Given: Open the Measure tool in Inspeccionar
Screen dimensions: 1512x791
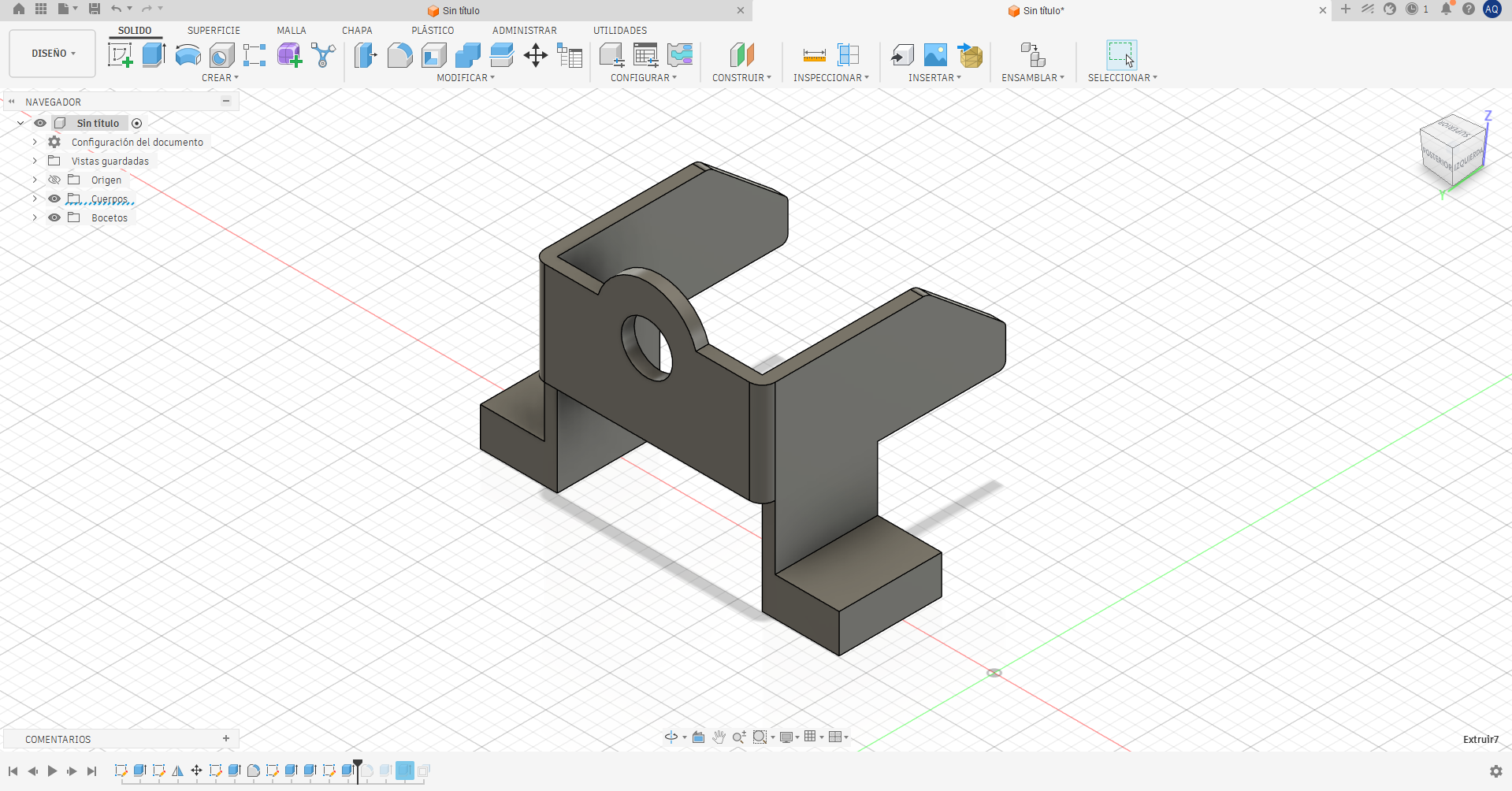Looking at the screenshot, I should pyautogui.click(x=814, y=55).
